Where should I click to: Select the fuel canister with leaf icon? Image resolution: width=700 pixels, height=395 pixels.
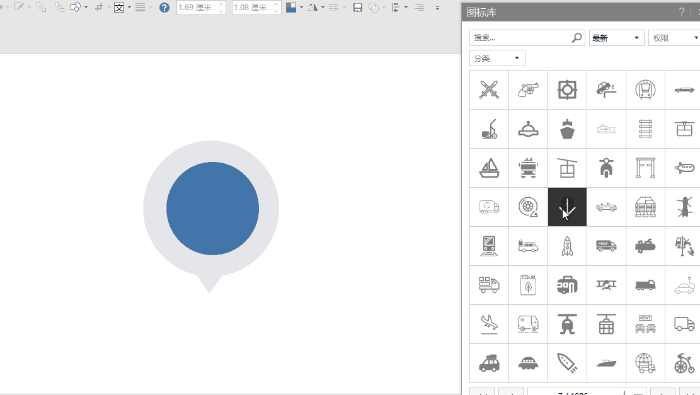pyautogui.click(x=528, y=285)
